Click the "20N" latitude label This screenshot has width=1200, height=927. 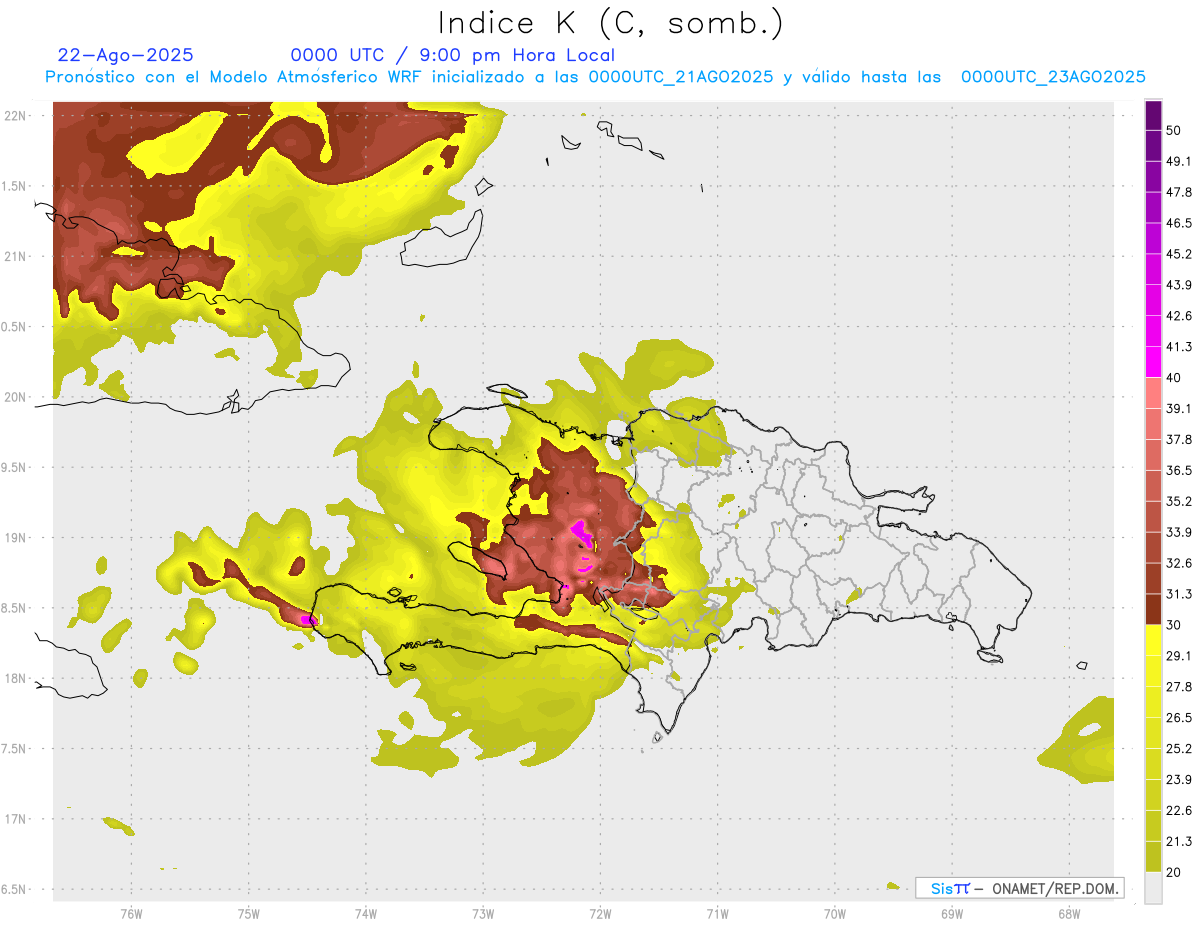coord(16,397)
